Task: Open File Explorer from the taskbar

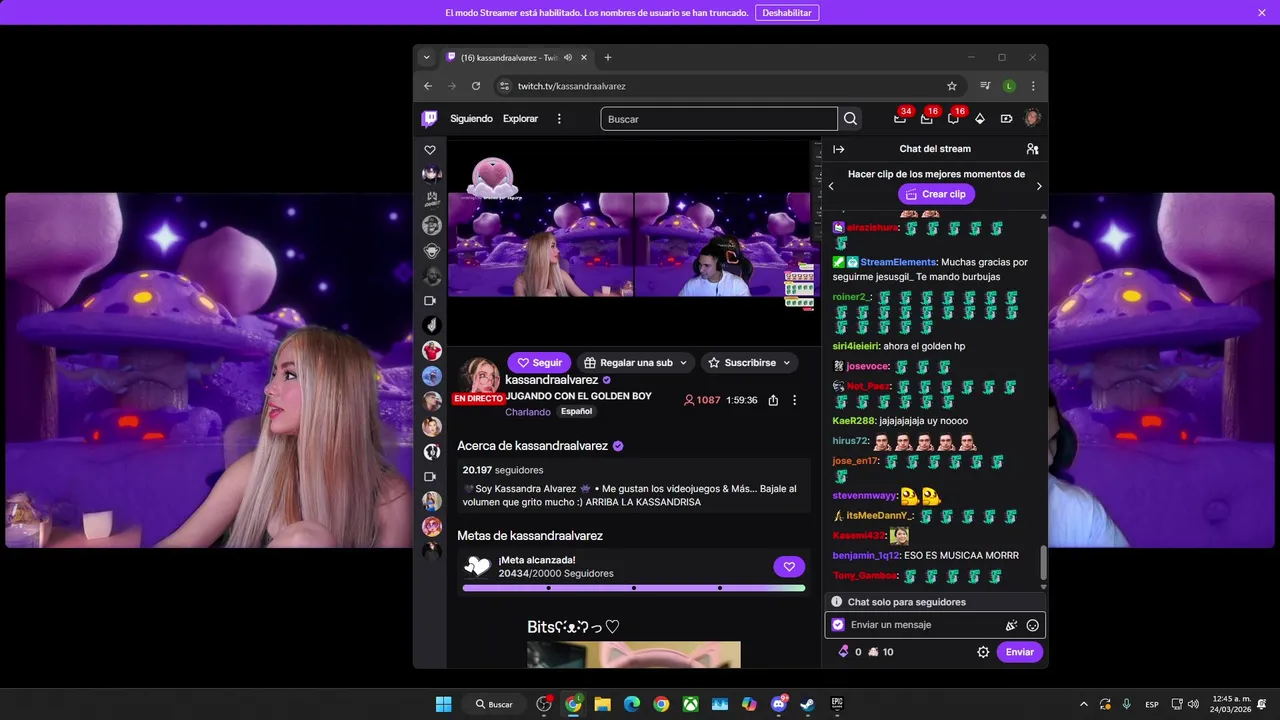Action: coord(603,704)
